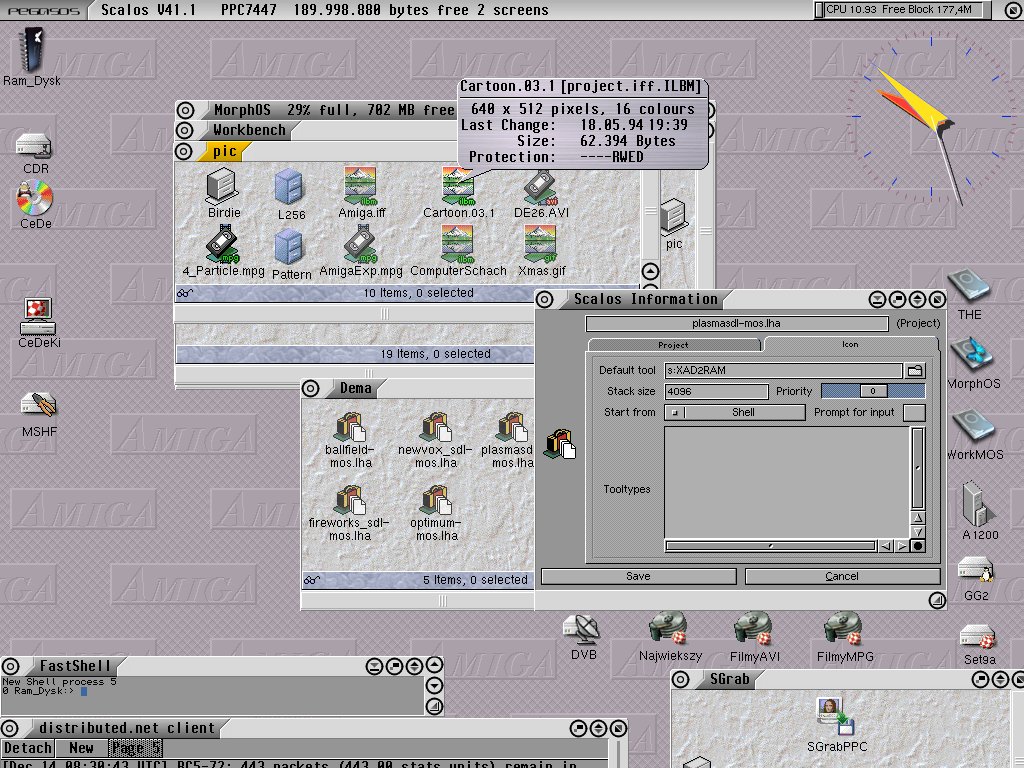Click the "5 Items, 0 selected" status text
Screen dimensions: 1024x768
[475, 580]
